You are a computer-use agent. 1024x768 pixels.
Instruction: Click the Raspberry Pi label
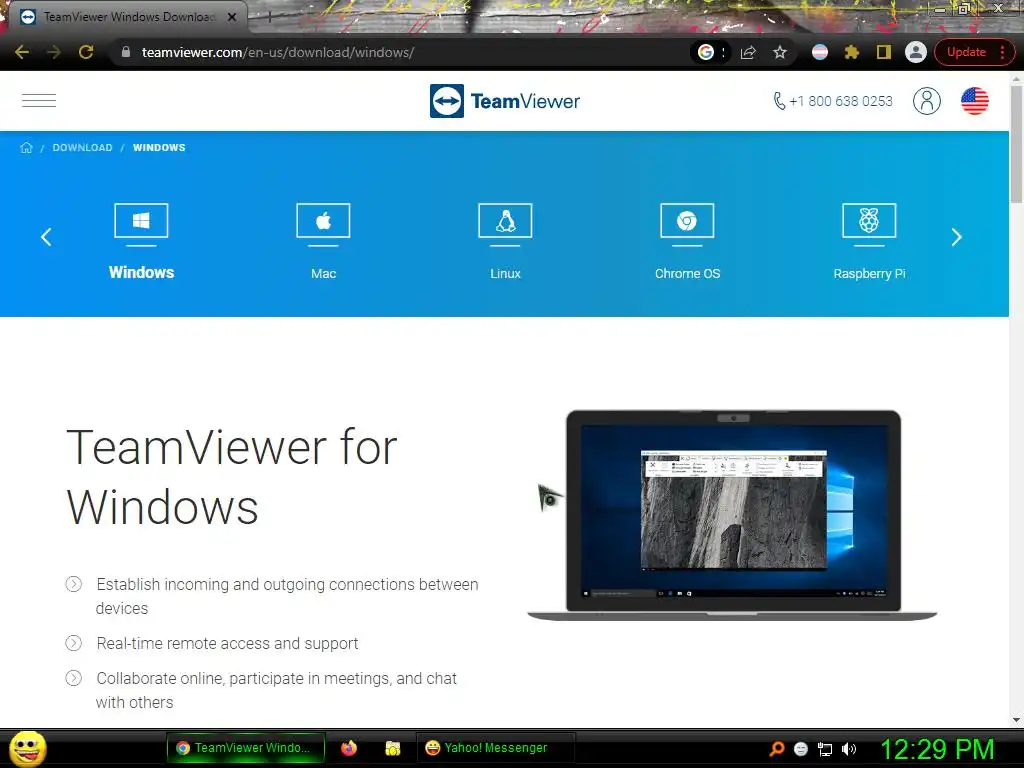(x=869, y=274)
